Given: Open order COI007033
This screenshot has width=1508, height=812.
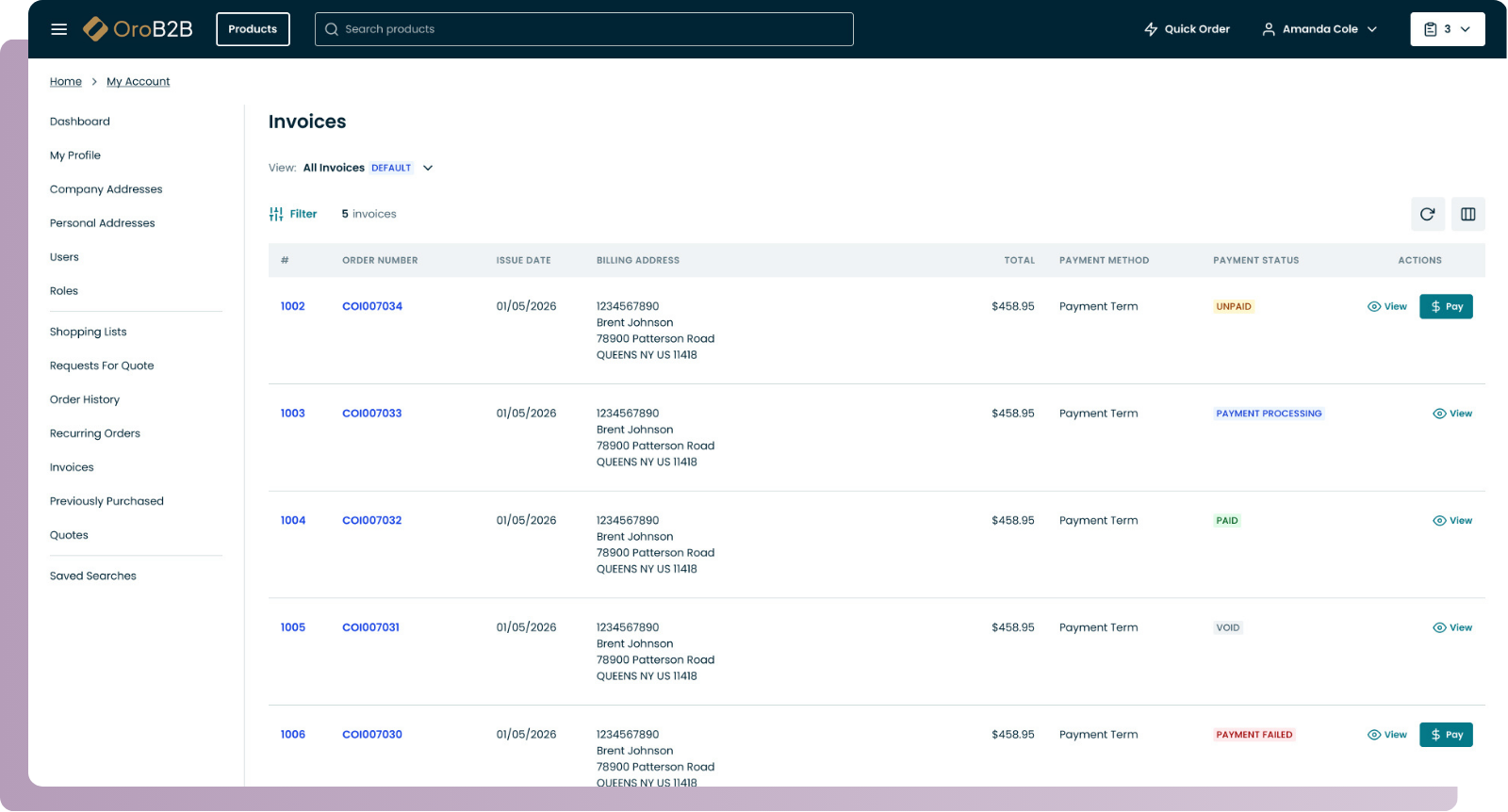Looking at the screenshot, I should (x=371, y=414).
